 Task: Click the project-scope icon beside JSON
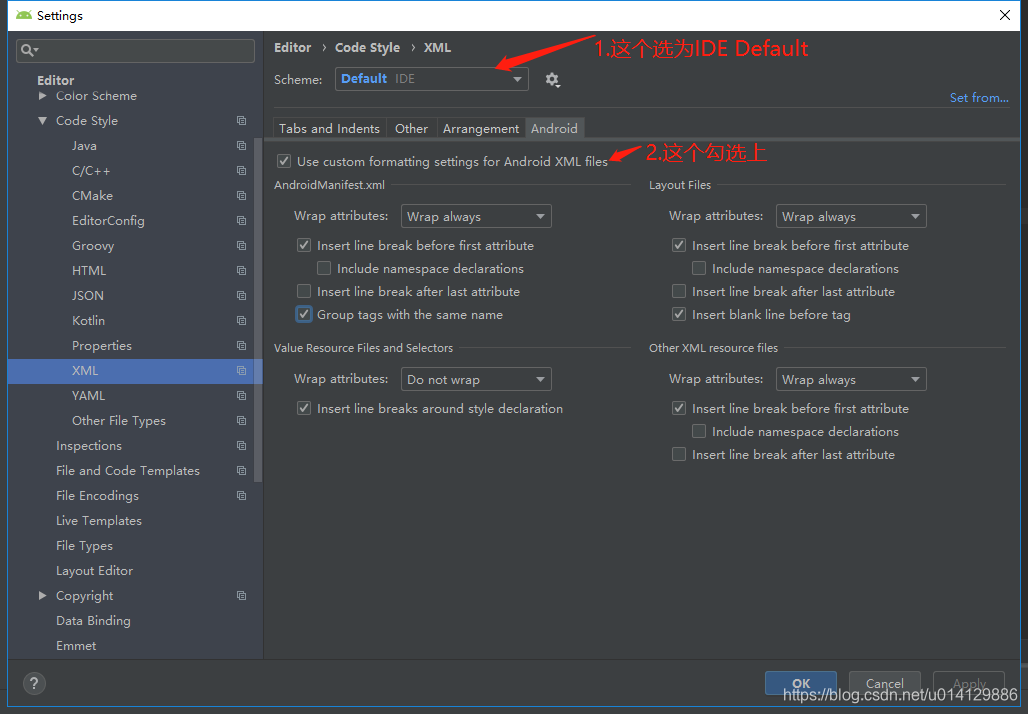coord(241,296)
